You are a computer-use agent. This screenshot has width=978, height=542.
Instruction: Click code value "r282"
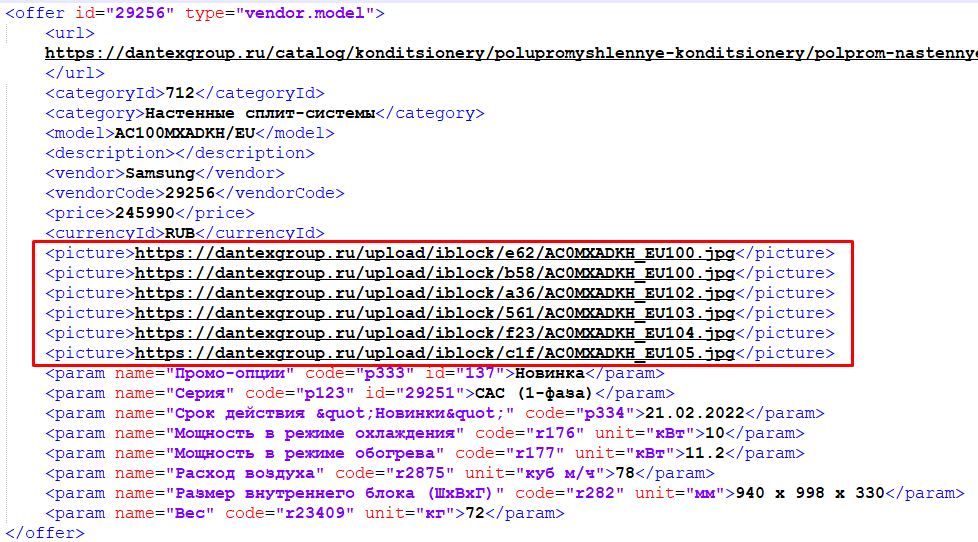594,493
